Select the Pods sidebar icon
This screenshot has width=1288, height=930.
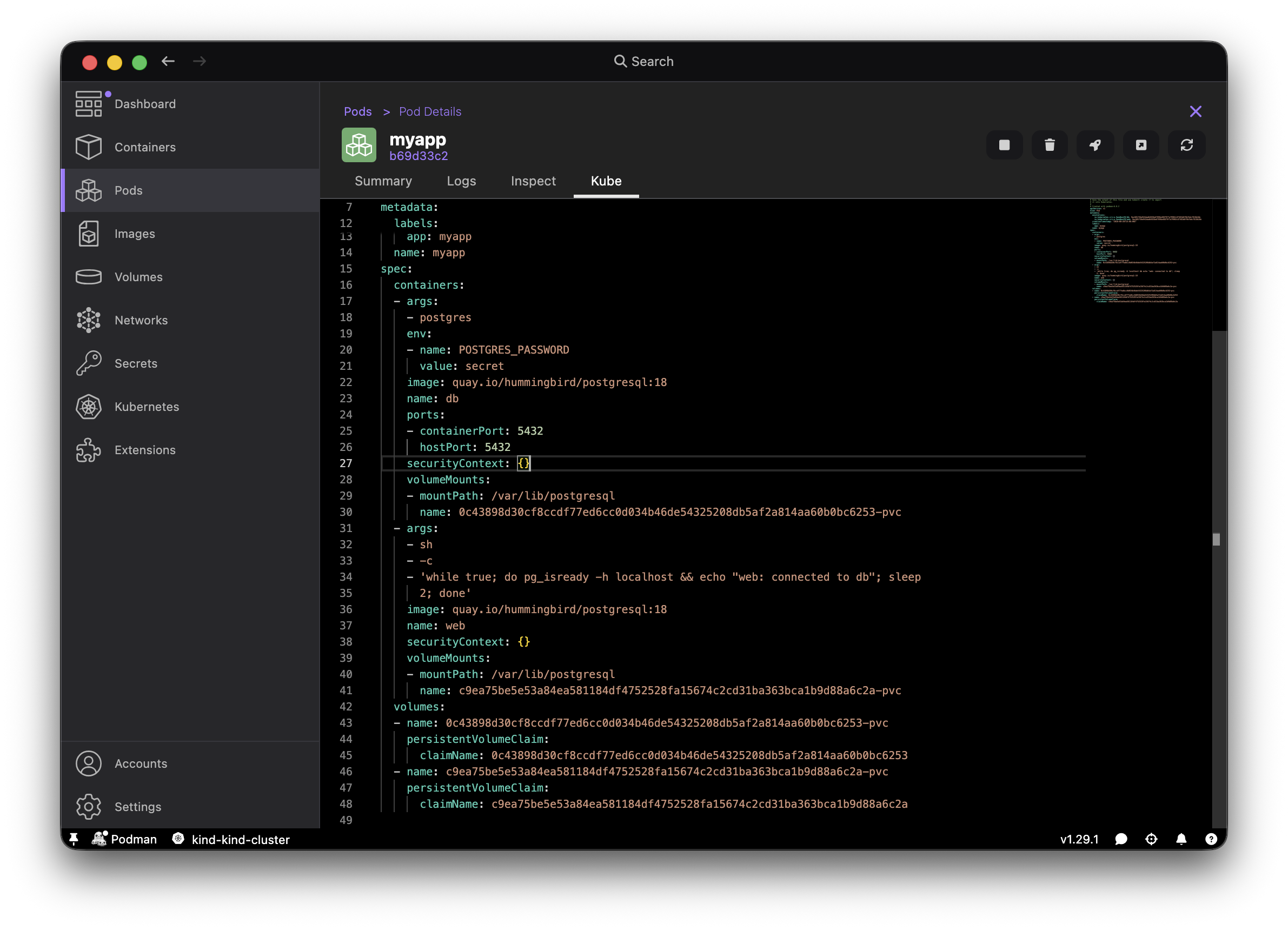click(x=89, y=190)
